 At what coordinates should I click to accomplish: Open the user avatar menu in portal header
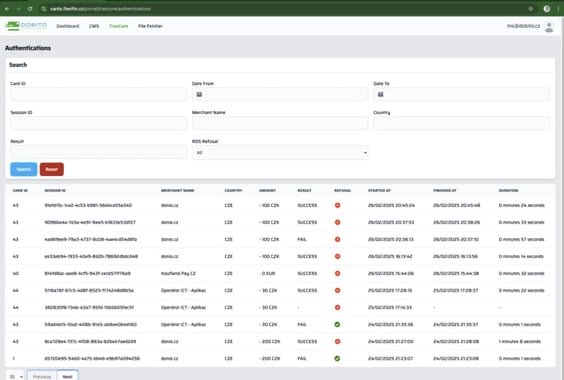pyautogui.click(x=549, y=27)
